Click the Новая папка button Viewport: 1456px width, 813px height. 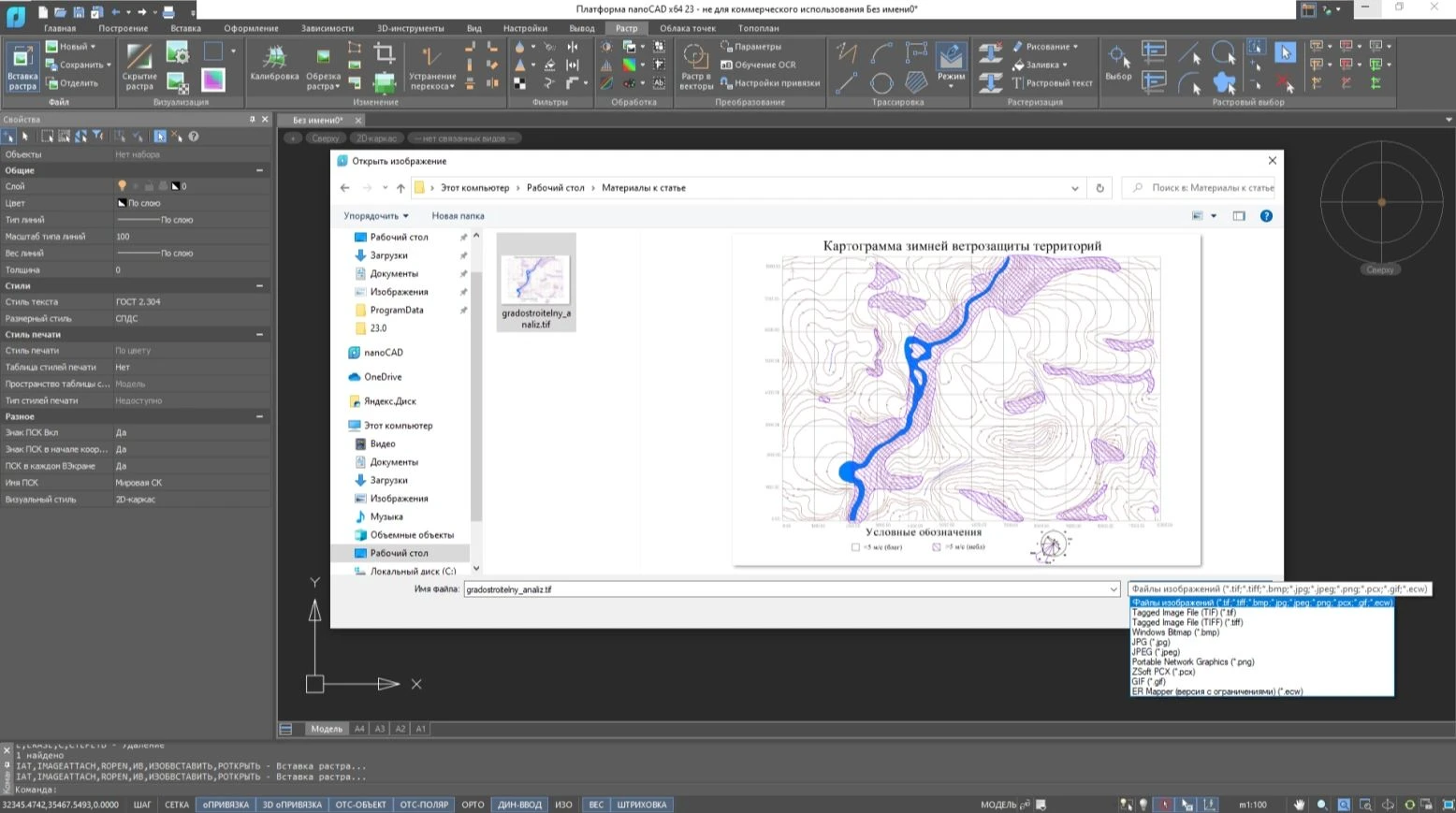point(458,216)
